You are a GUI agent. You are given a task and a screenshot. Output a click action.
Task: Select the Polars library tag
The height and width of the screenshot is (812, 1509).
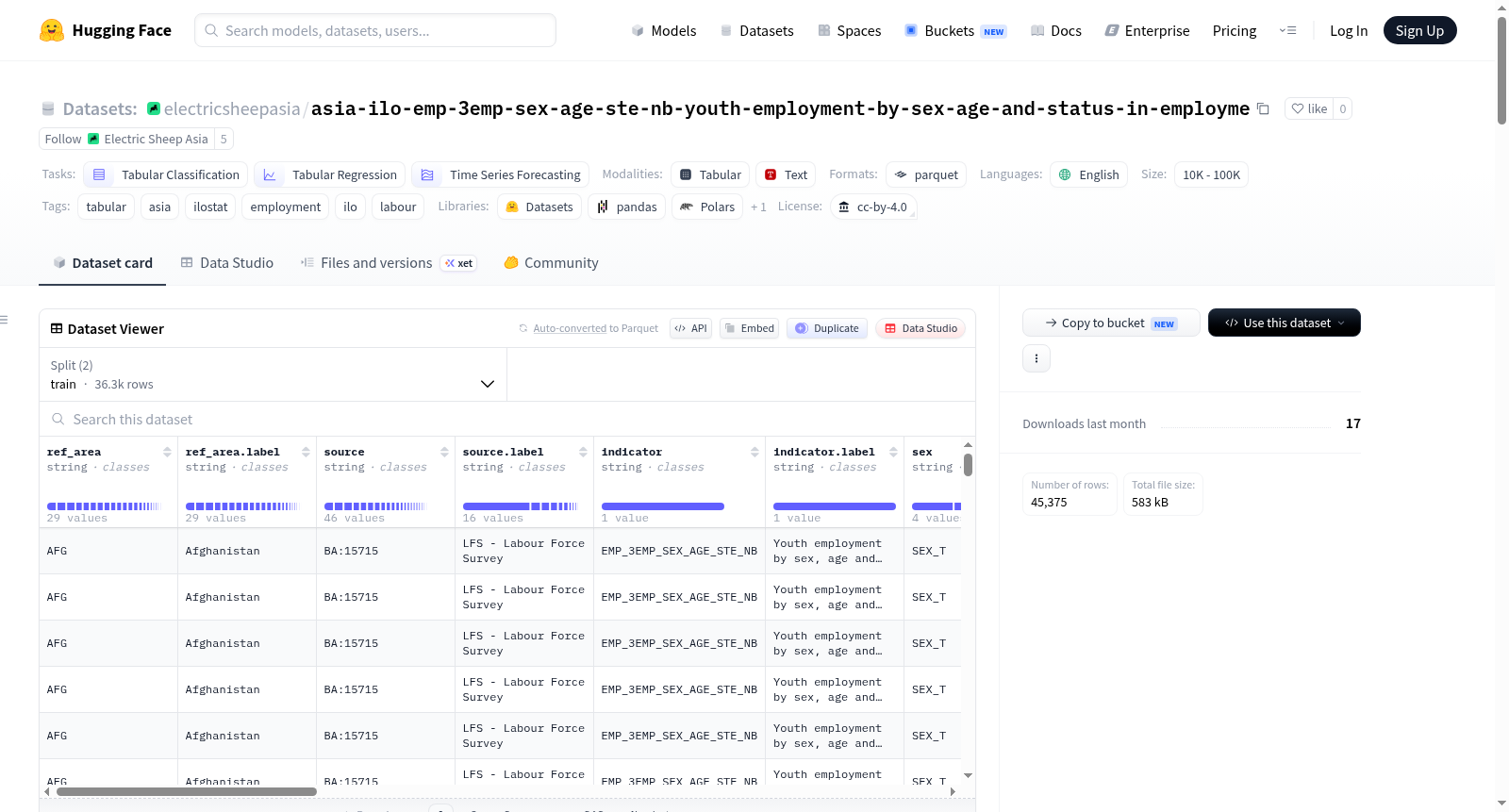pos(707,207)
